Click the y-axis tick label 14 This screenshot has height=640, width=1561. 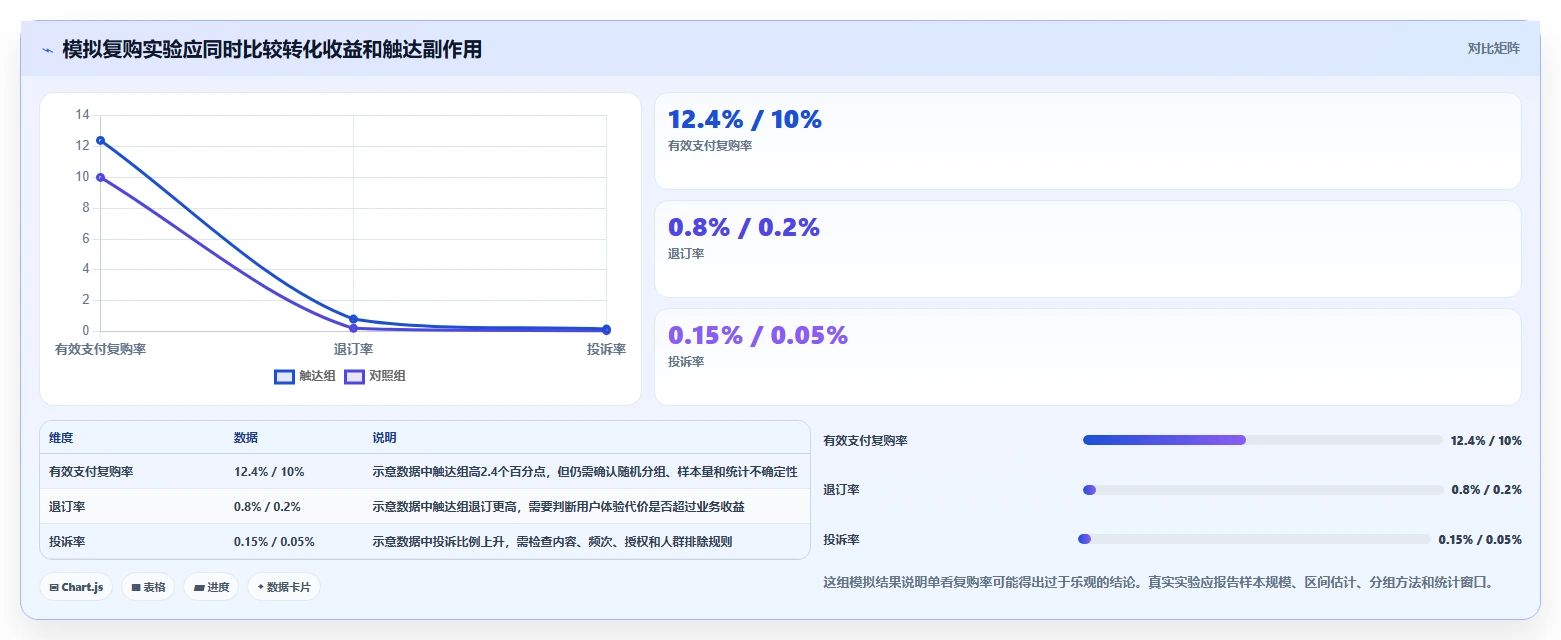click(x=82, y=115)
